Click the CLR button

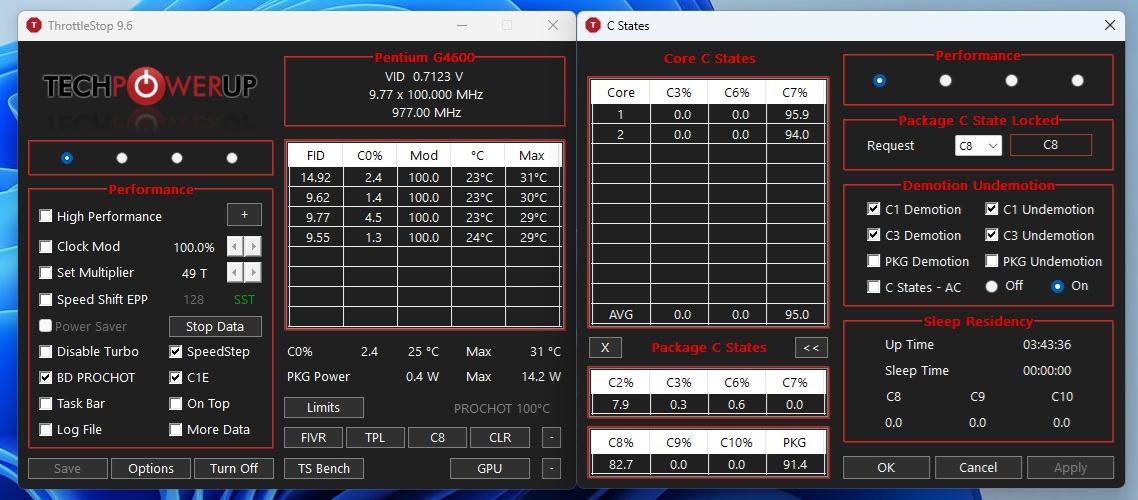click(500, 438)
